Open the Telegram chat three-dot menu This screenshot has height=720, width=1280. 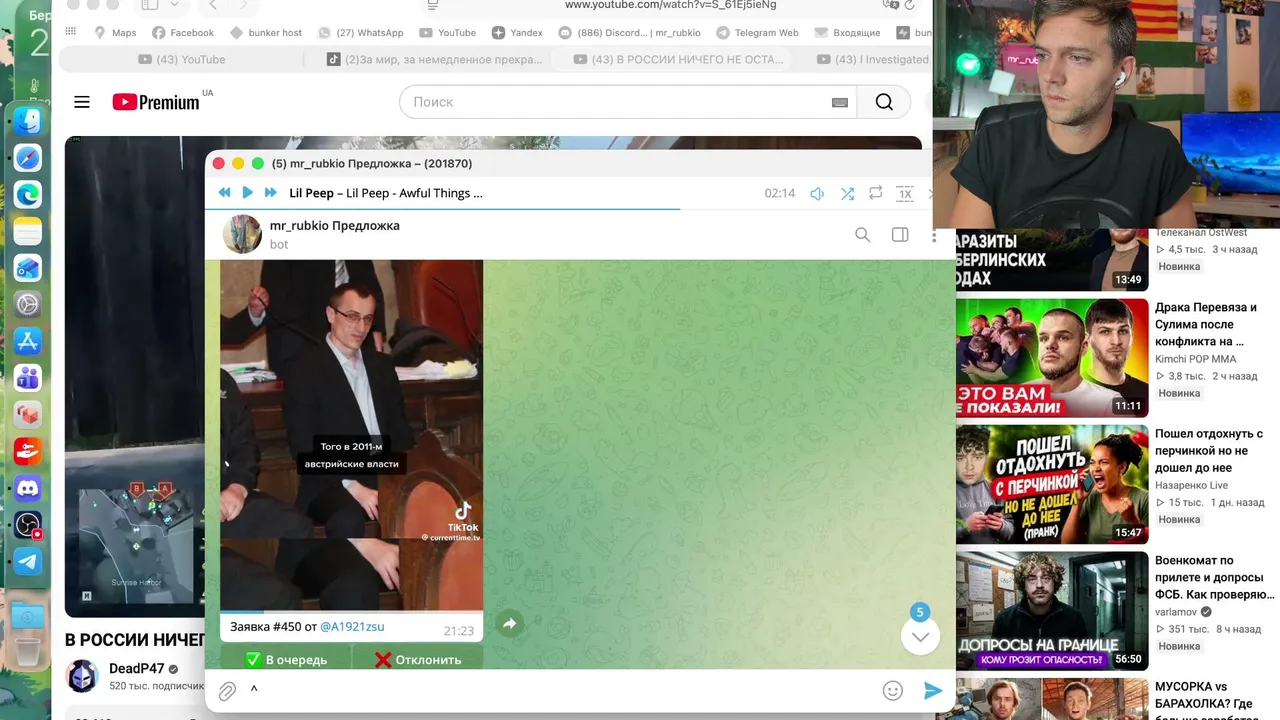[x=934, y=236]
